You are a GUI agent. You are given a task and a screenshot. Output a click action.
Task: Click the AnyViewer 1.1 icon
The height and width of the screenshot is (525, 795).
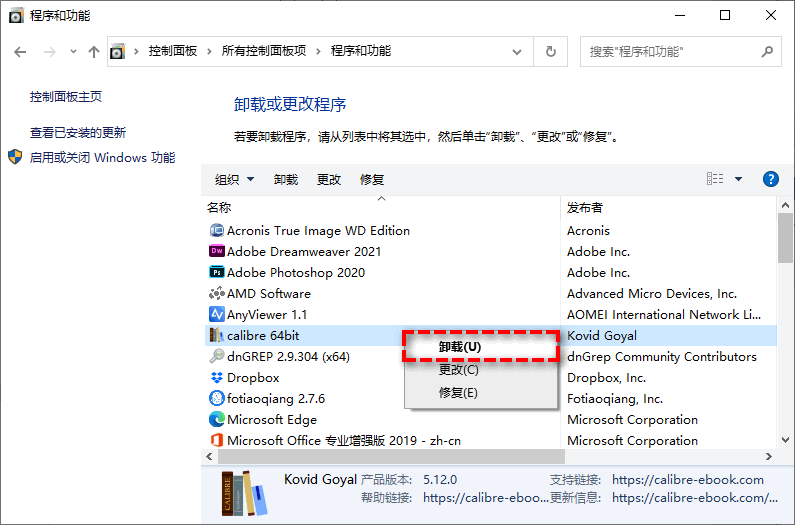click(x=216, y=315)
